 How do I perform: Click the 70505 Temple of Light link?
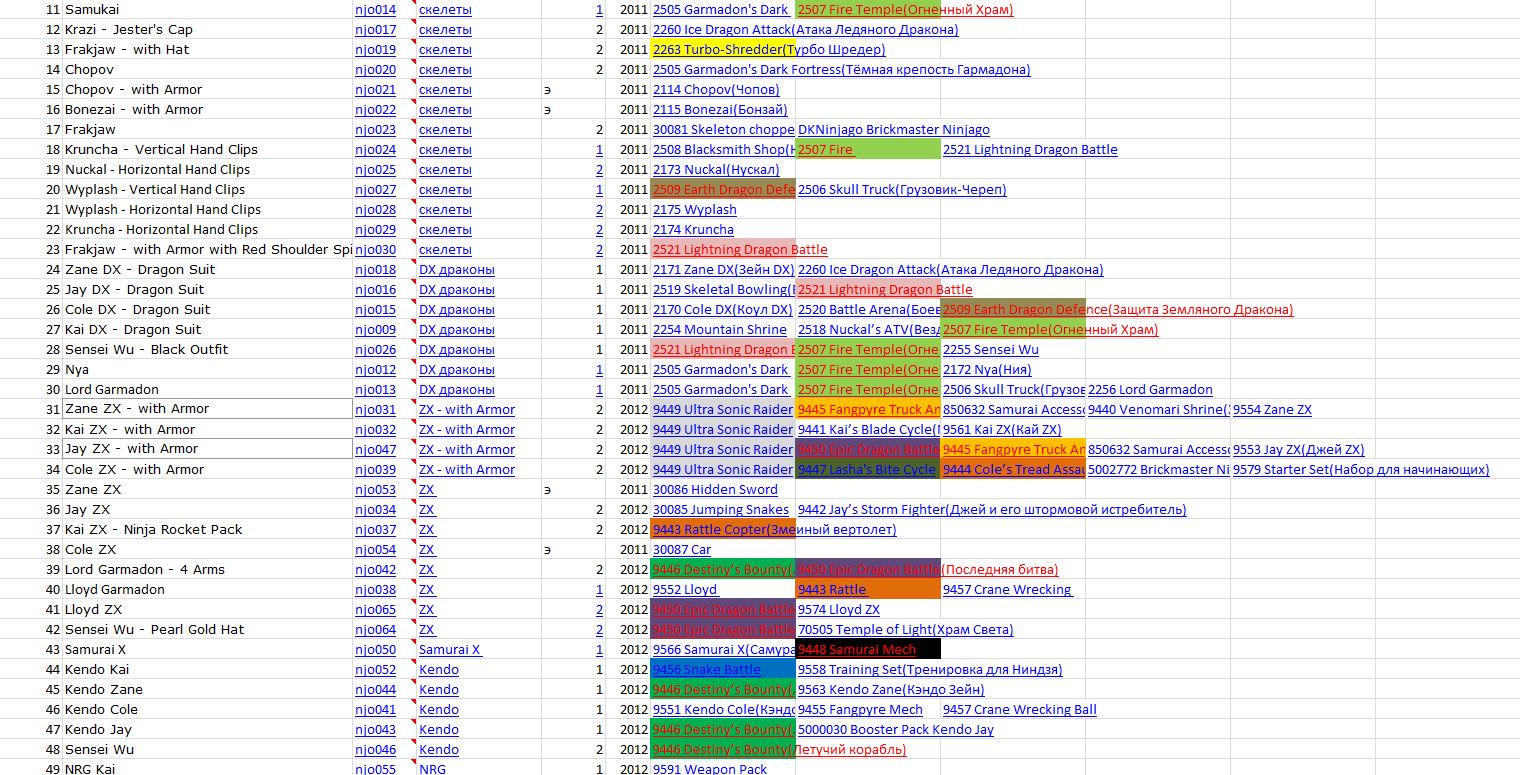point(905,630)
